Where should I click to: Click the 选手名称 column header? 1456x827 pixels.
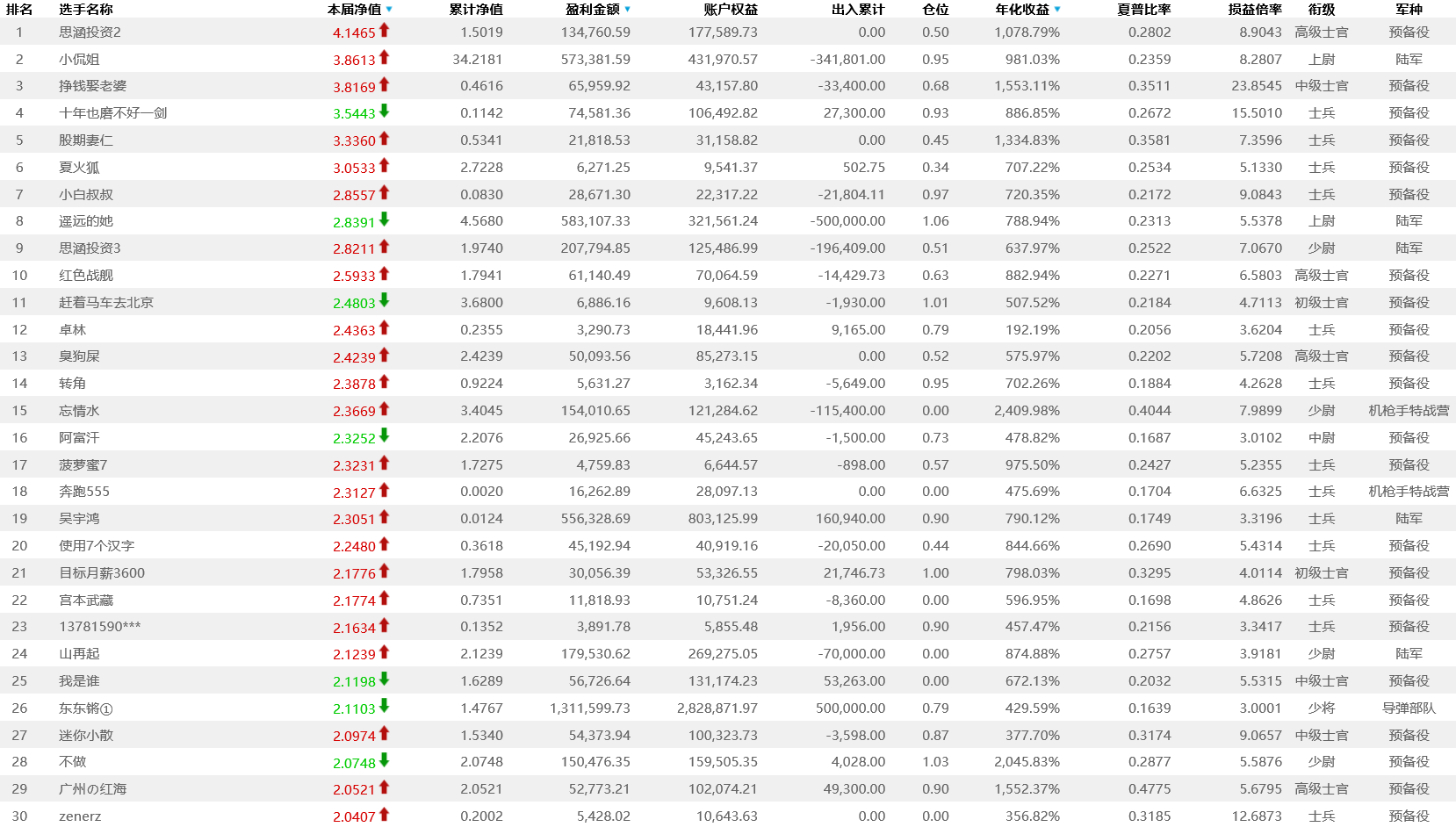[x=86, y=10]
